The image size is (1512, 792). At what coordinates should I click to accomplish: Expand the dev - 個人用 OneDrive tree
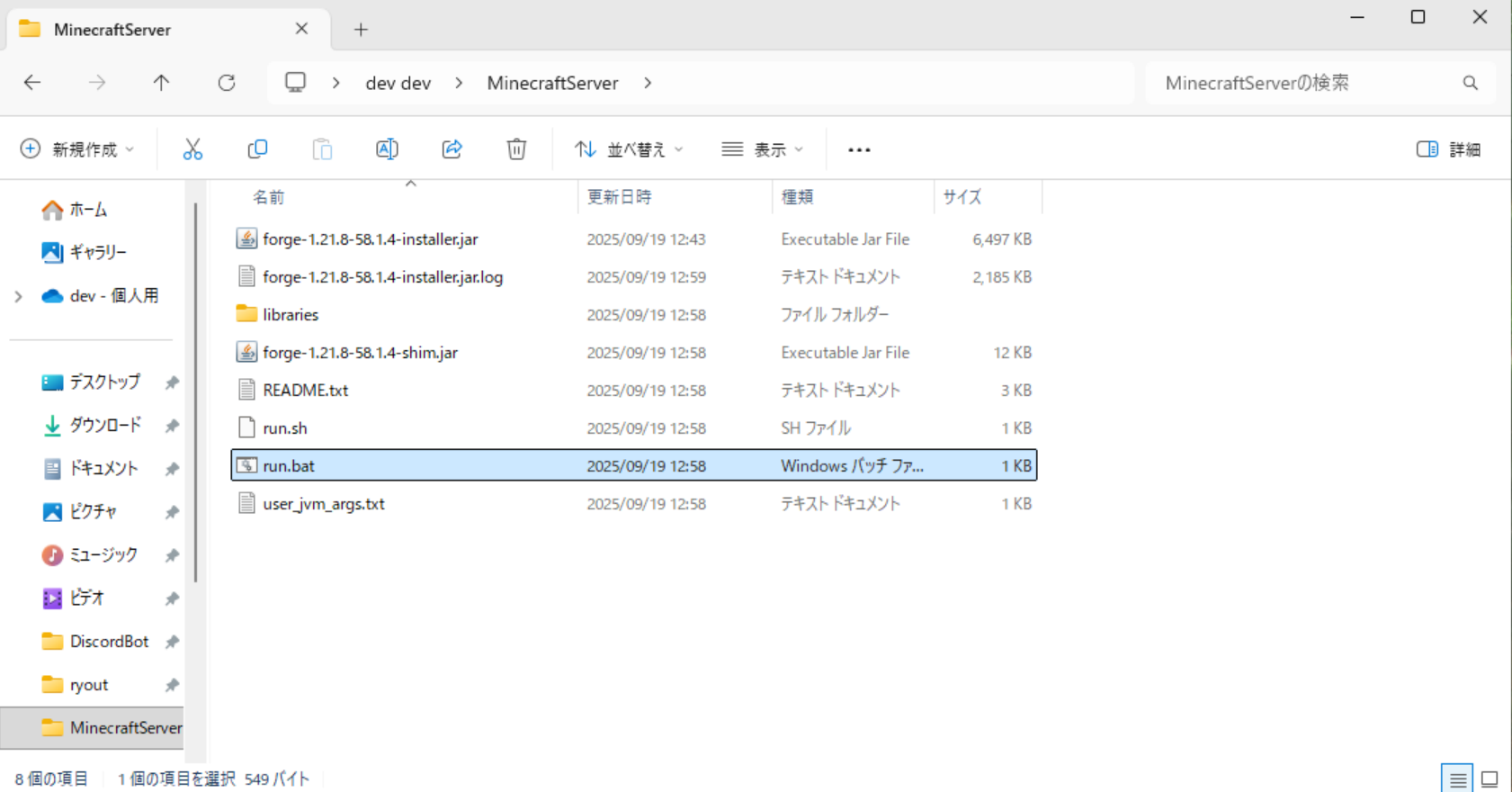pos(18,296)
